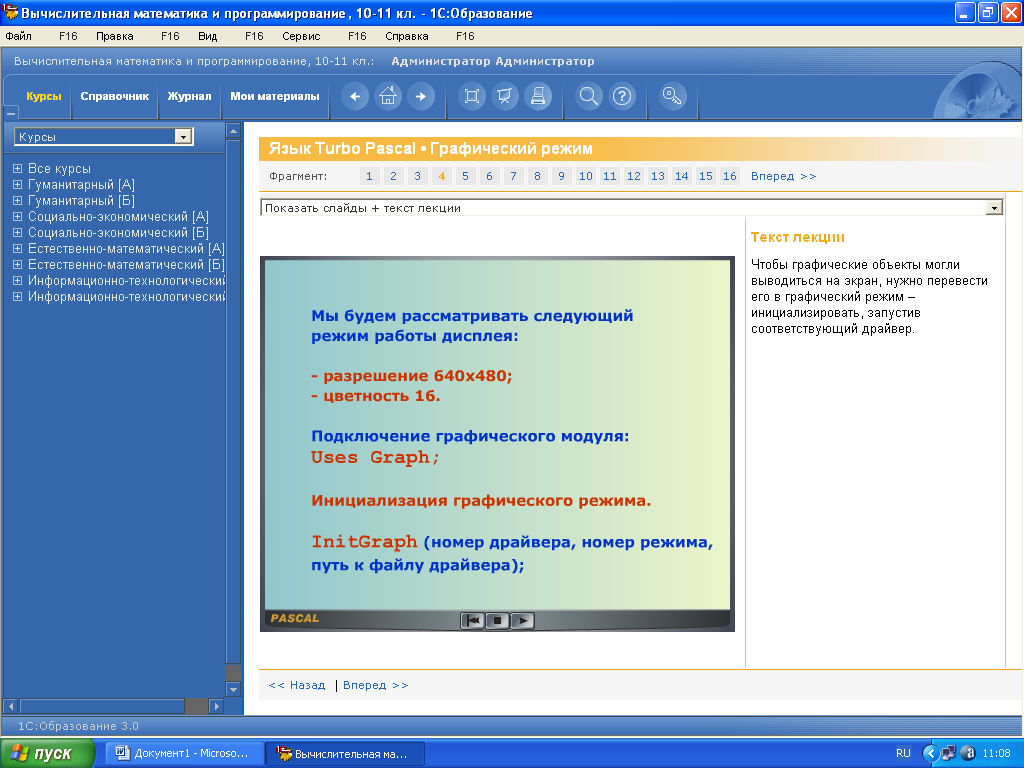Switch to Документ1 - Microsoft Word taskbar button
1024x768 pixels.
click(185, 753)
